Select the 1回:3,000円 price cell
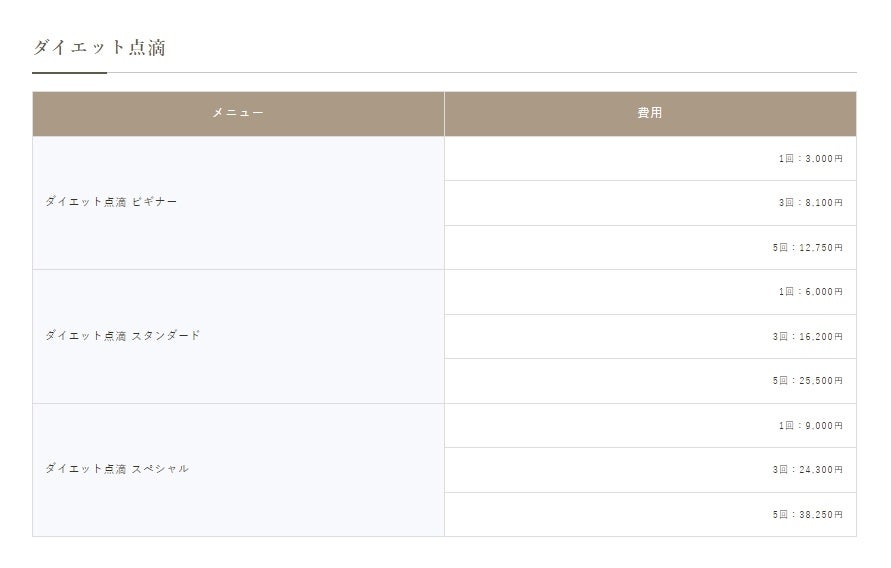This screenshot has width=891, height=568. pos(650,158)
